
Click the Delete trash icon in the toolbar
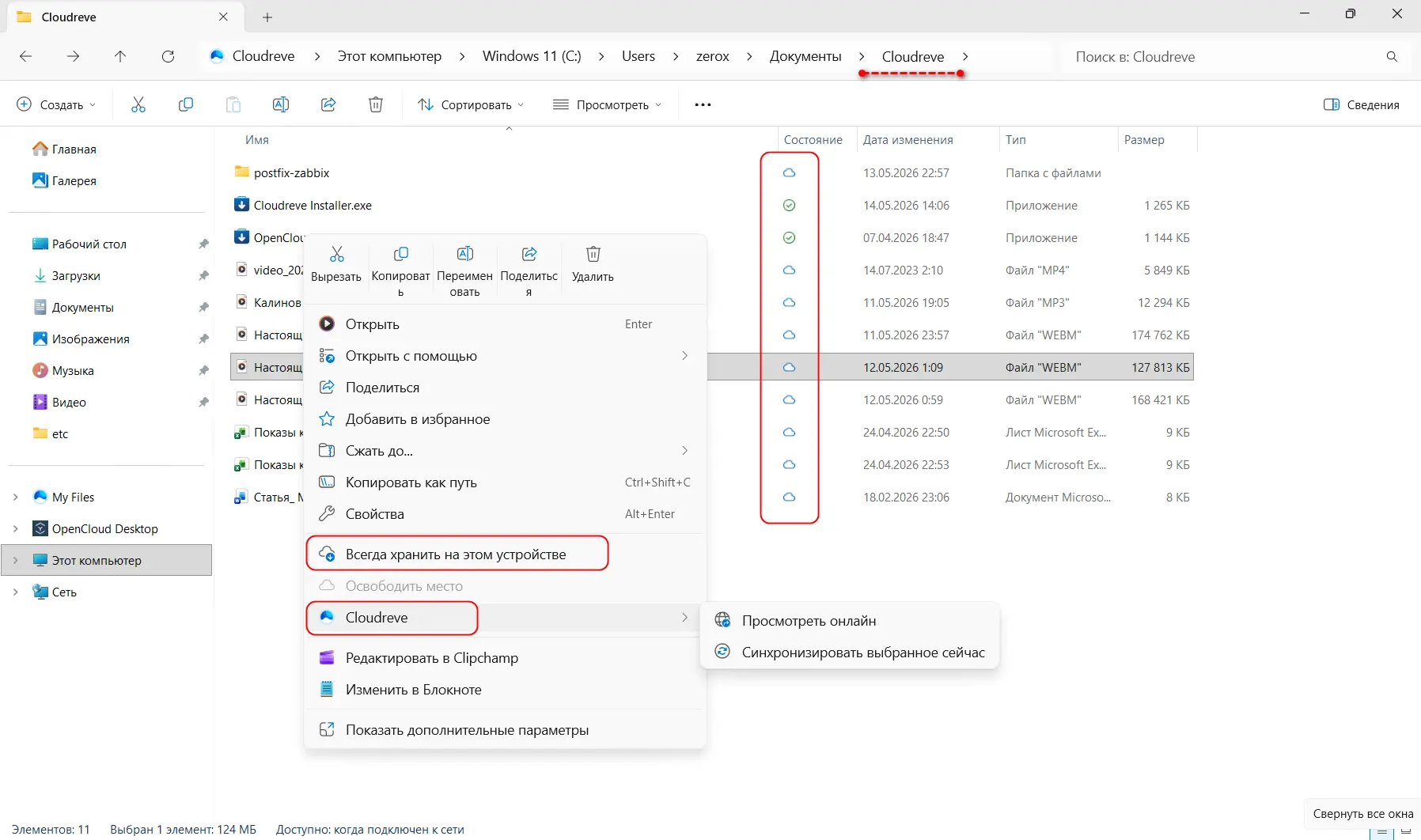click(x=376, y=104)
